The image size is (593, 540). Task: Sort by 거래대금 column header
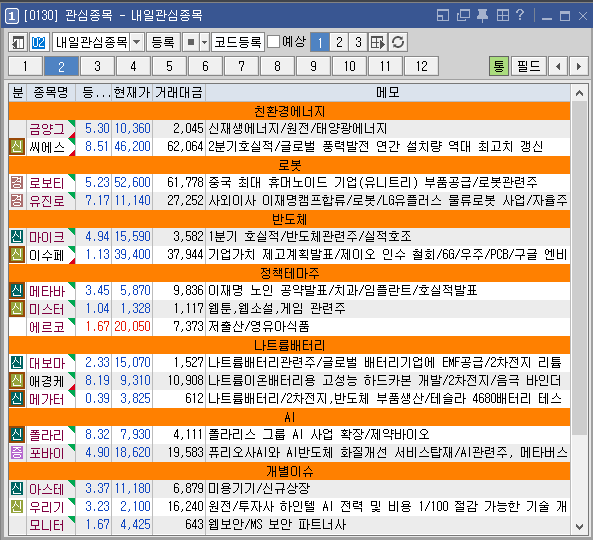[179, 93]
